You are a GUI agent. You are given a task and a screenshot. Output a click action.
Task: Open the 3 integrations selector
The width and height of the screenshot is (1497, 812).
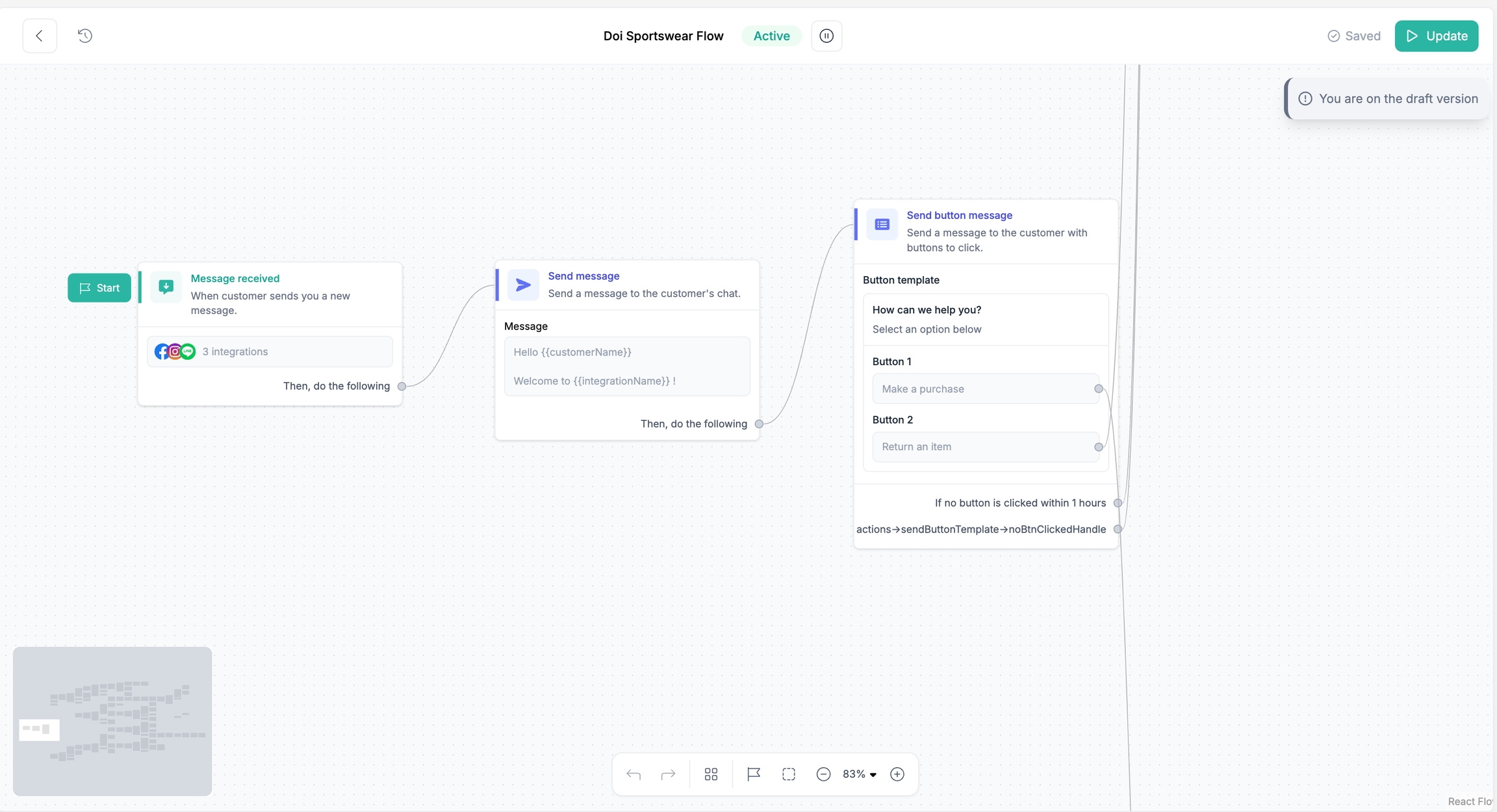[x=270, y=351]
